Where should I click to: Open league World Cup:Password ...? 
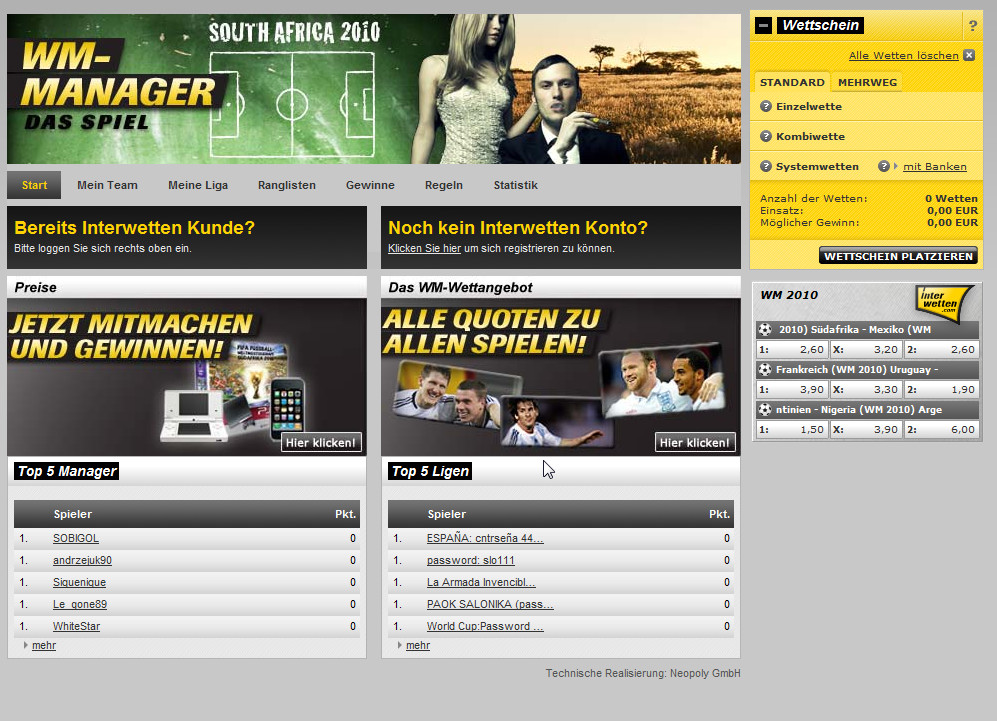click(485, 626)
